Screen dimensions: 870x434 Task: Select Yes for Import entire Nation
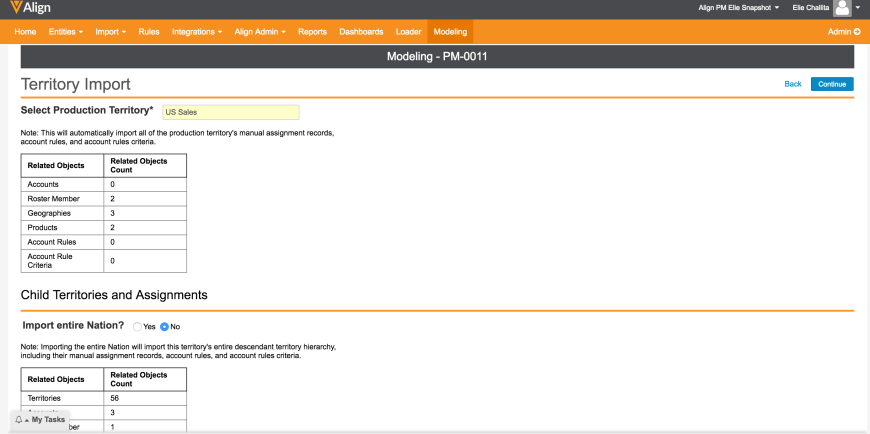138,327
